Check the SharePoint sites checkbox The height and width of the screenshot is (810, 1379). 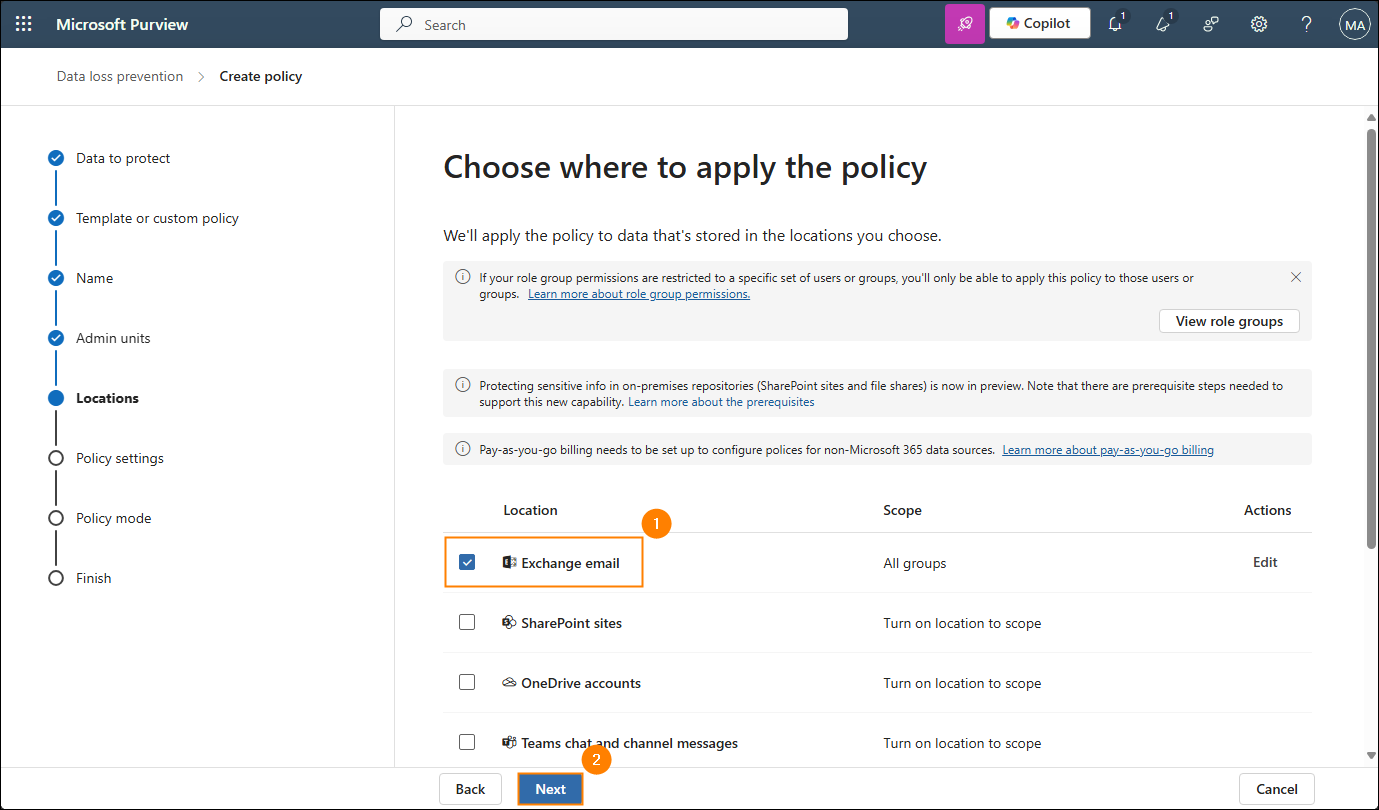(x=467, y=622)
